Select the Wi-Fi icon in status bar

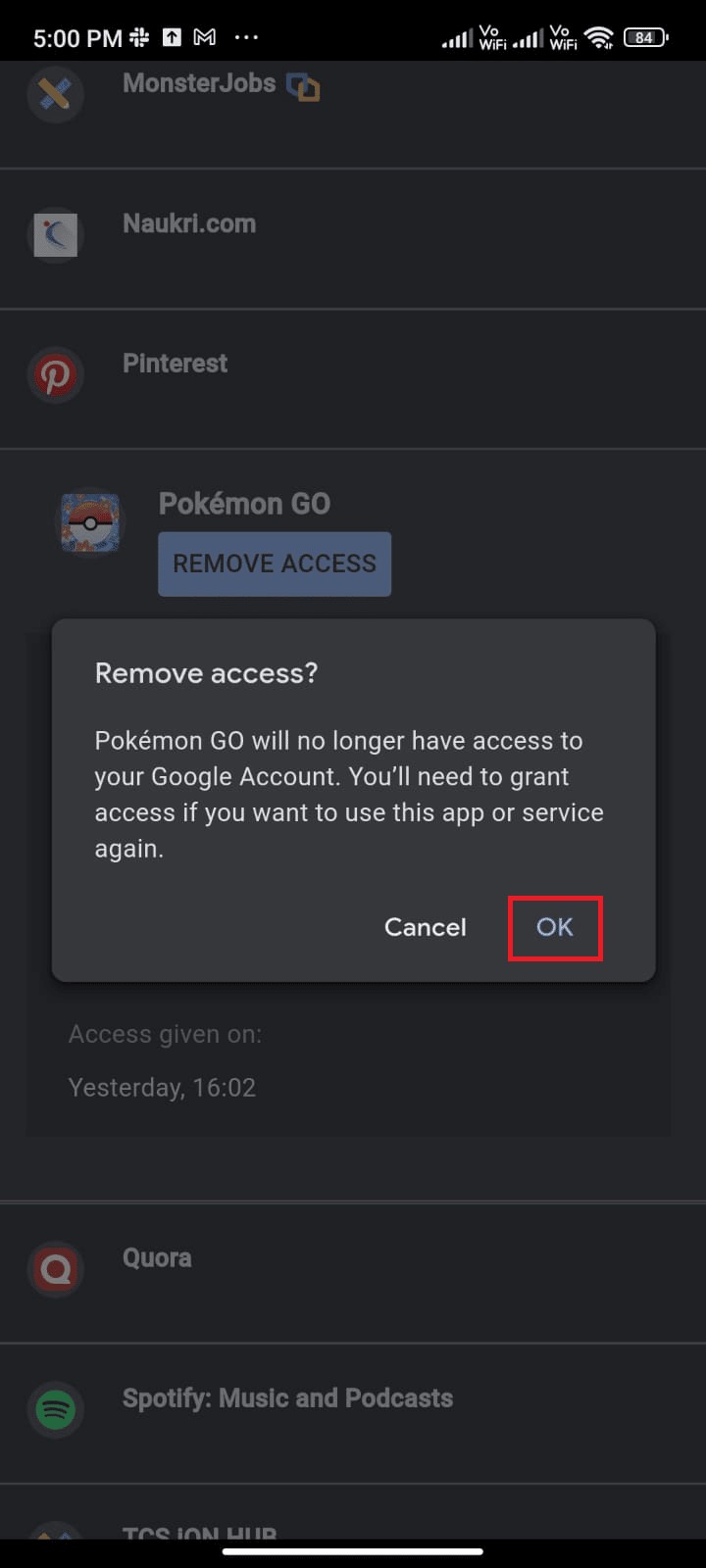599,36
